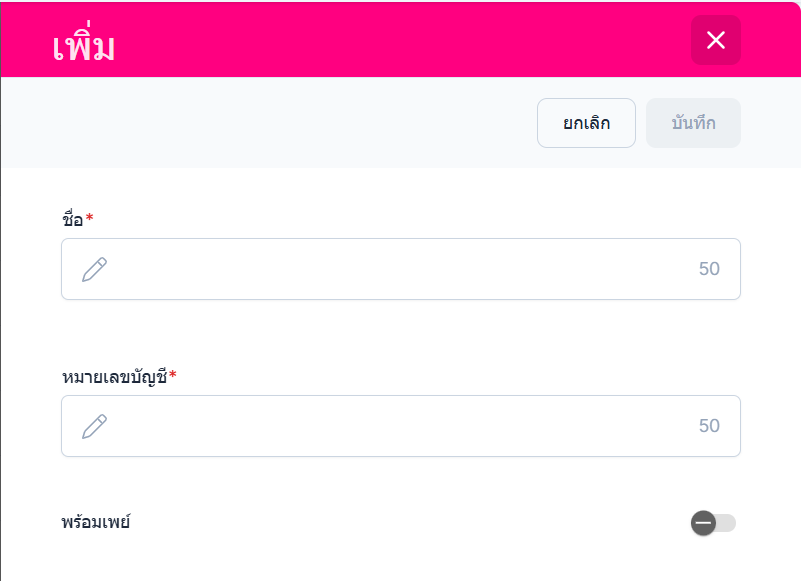Screen dimensions: 801x581
Task: Click the 50 counter in ชื่อ field
Action: [709, 269]
